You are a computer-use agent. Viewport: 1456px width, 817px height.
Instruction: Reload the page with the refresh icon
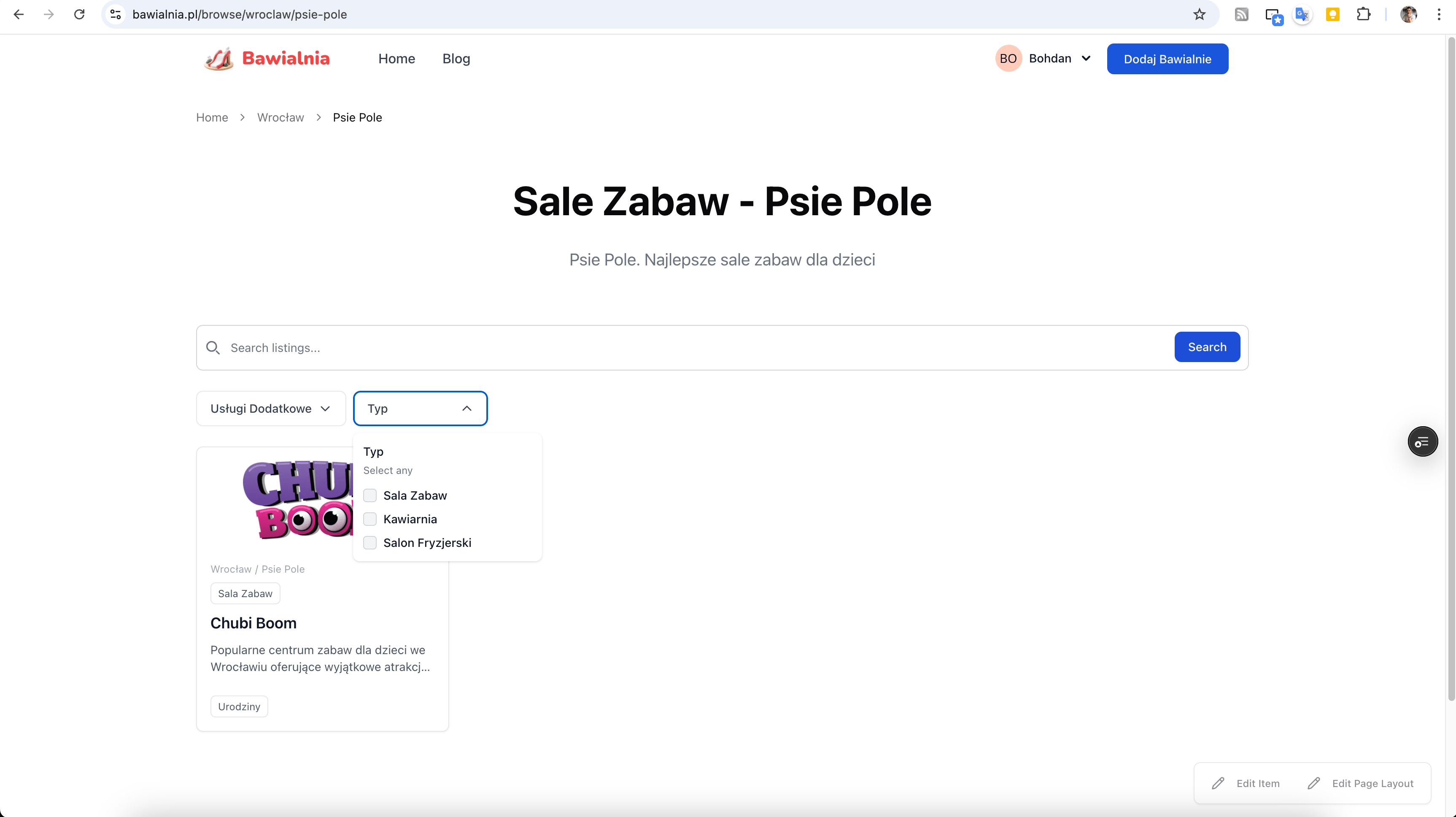pos(79,14)
